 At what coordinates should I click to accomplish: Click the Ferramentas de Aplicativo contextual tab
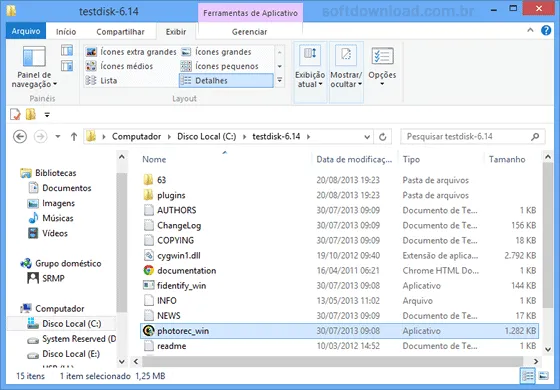(x=250, y=13)
